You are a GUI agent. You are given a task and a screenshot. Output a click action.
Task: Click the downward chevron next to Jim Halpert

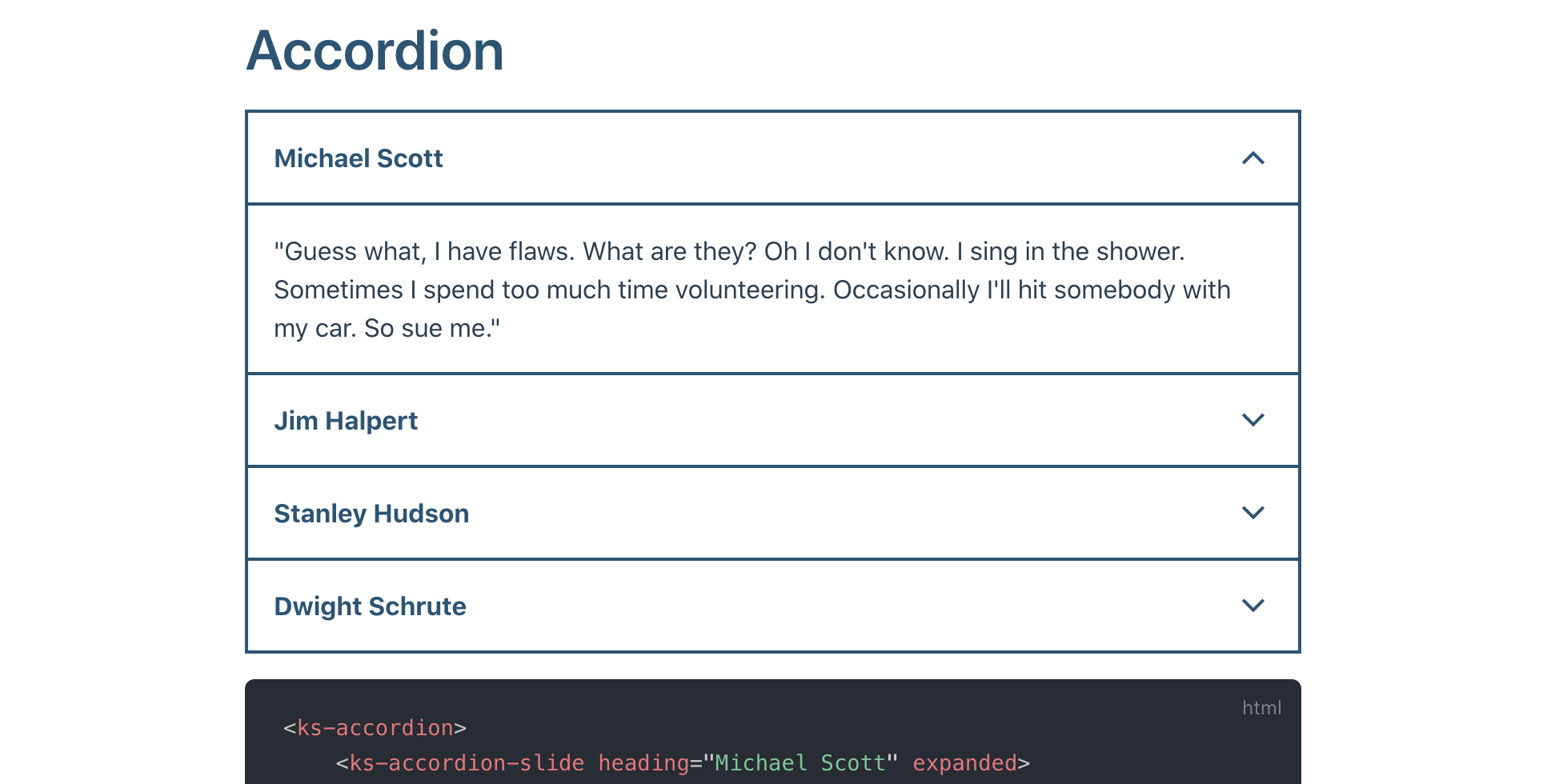[x=1254, y=420]
